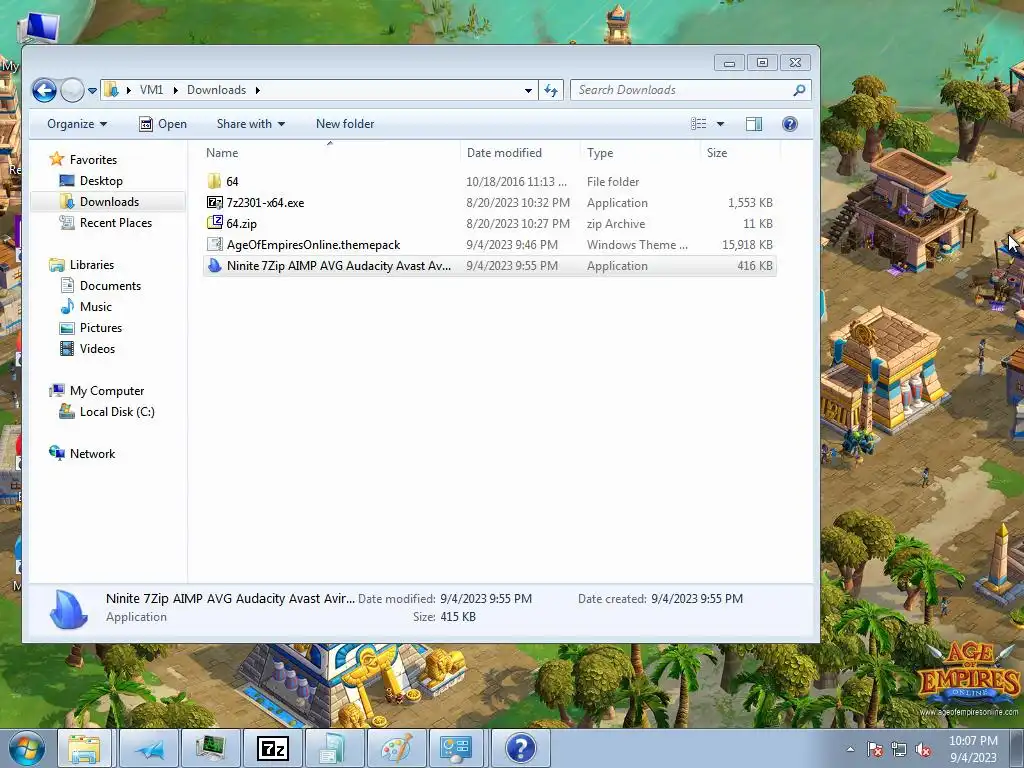Open the Windows Start menu
1024x768 pixels.
25,748
